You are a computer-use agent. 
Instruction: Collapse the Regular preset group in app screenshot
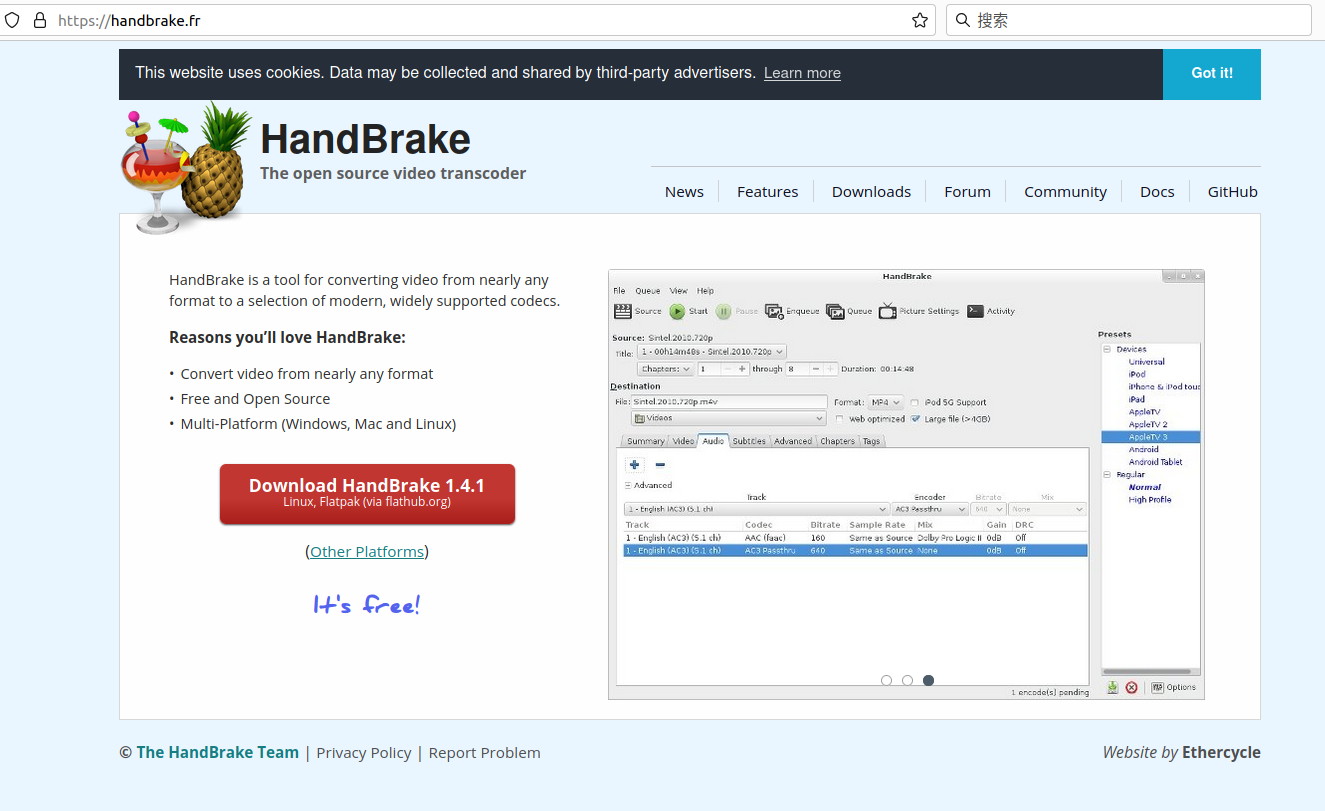[1107, 475]
